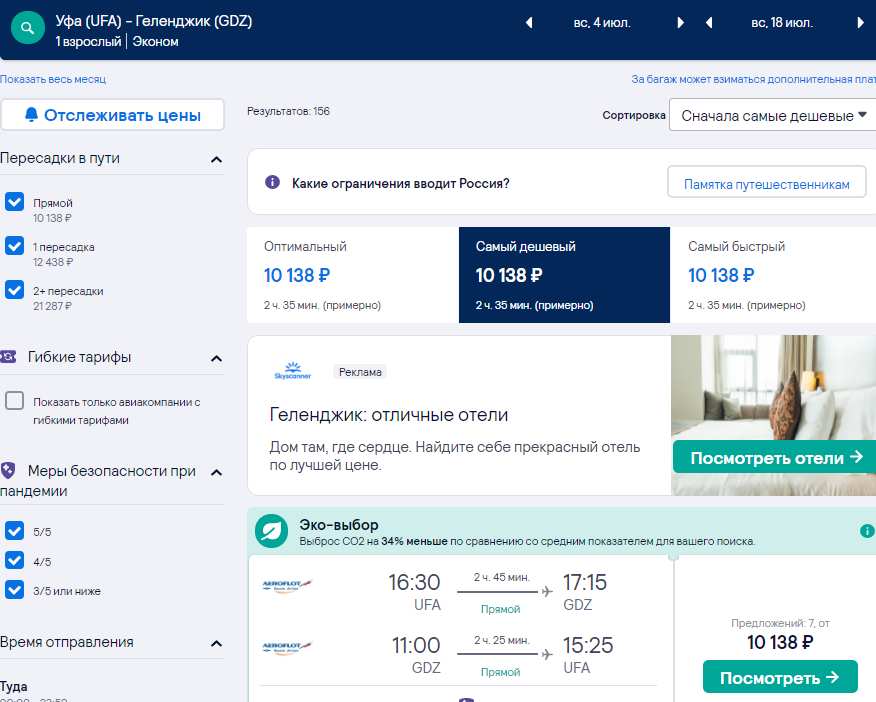Select the Самый дешевый tab
Image resolution: width=876 pixels, height=702 pixels.
pyautogui.click(x=564, y=275)
